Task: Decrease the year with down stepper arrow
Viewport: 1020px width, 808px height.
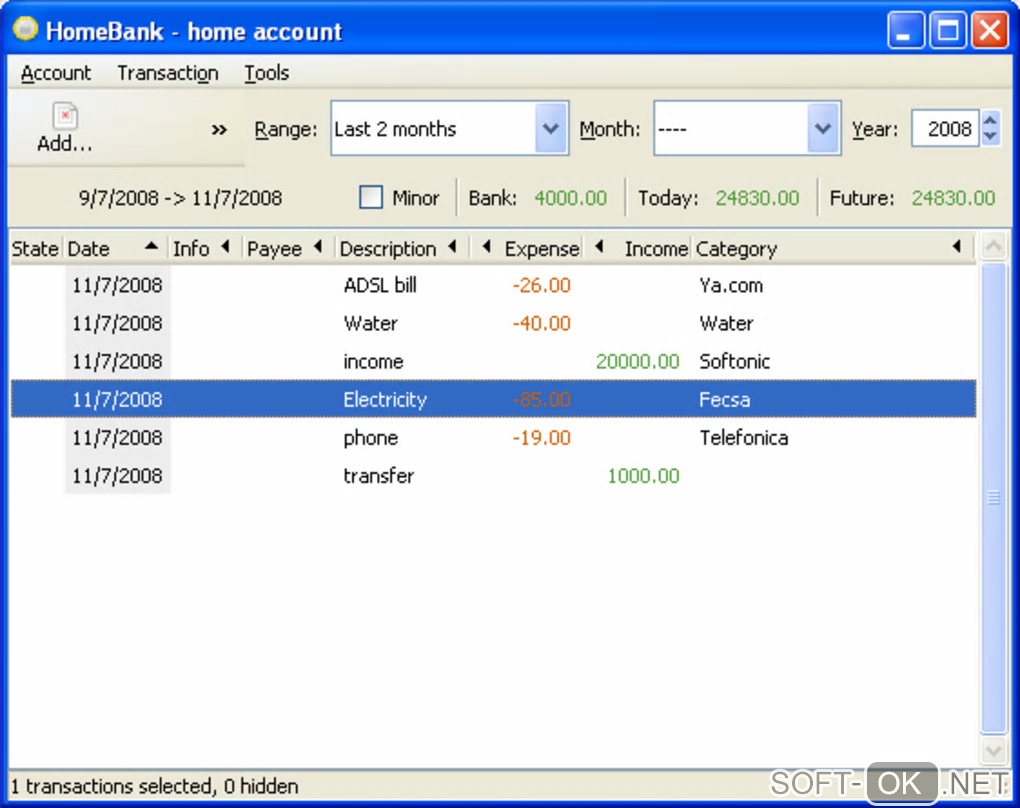Action: click(990, 137)
